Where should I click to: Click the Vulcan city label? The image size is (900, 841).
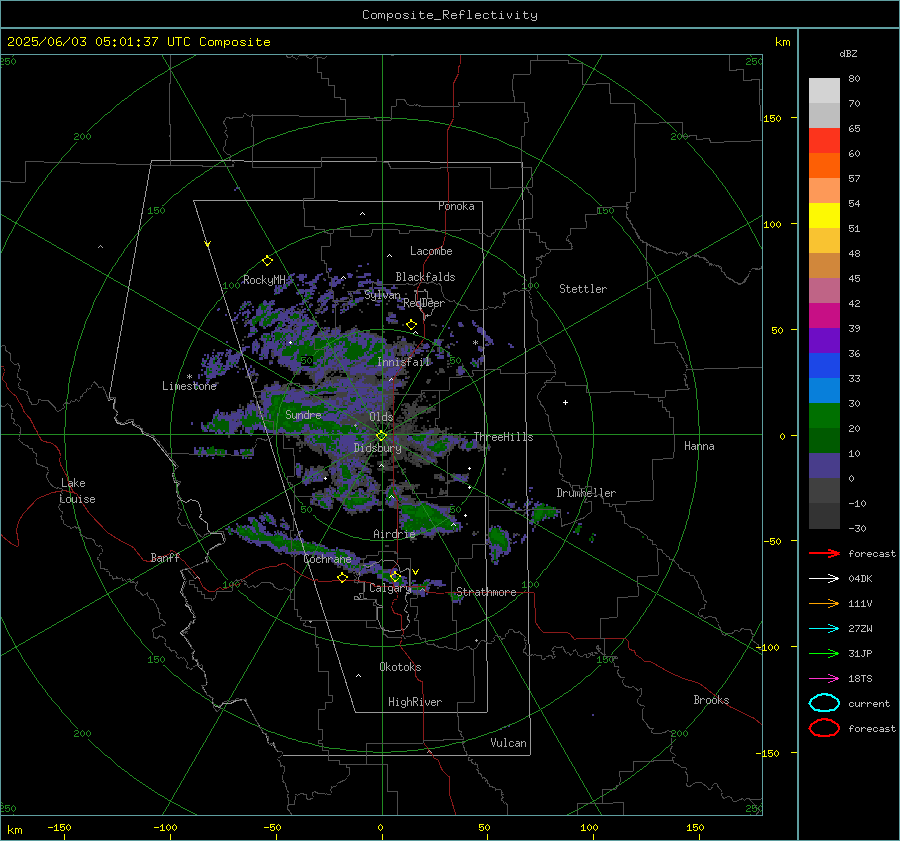click(509, 743)
